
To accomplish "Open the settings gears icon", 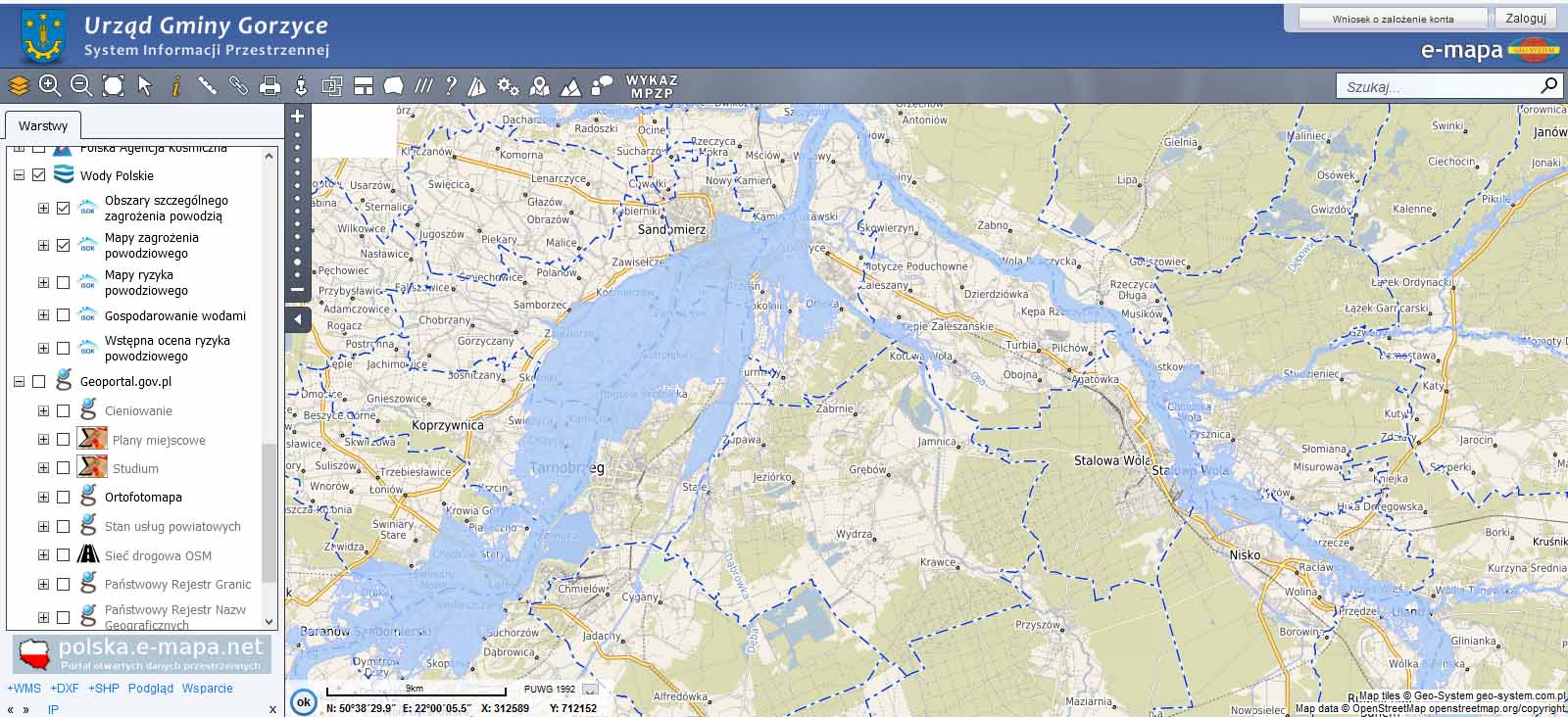I will pyautogui.click(x=508, y=86).
